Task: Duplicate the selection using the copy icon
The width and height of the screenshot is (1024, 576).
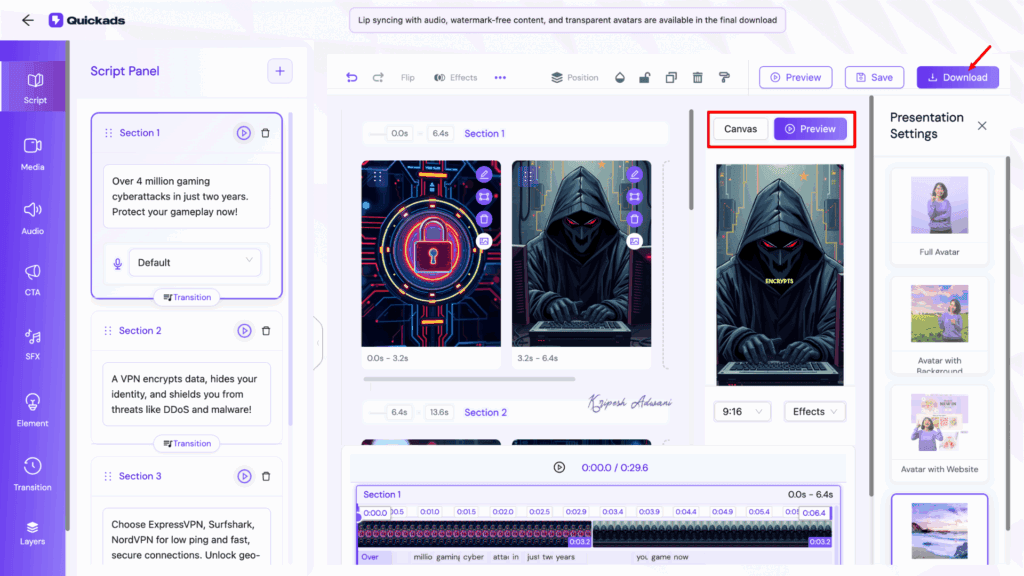Action: (670, 77)
